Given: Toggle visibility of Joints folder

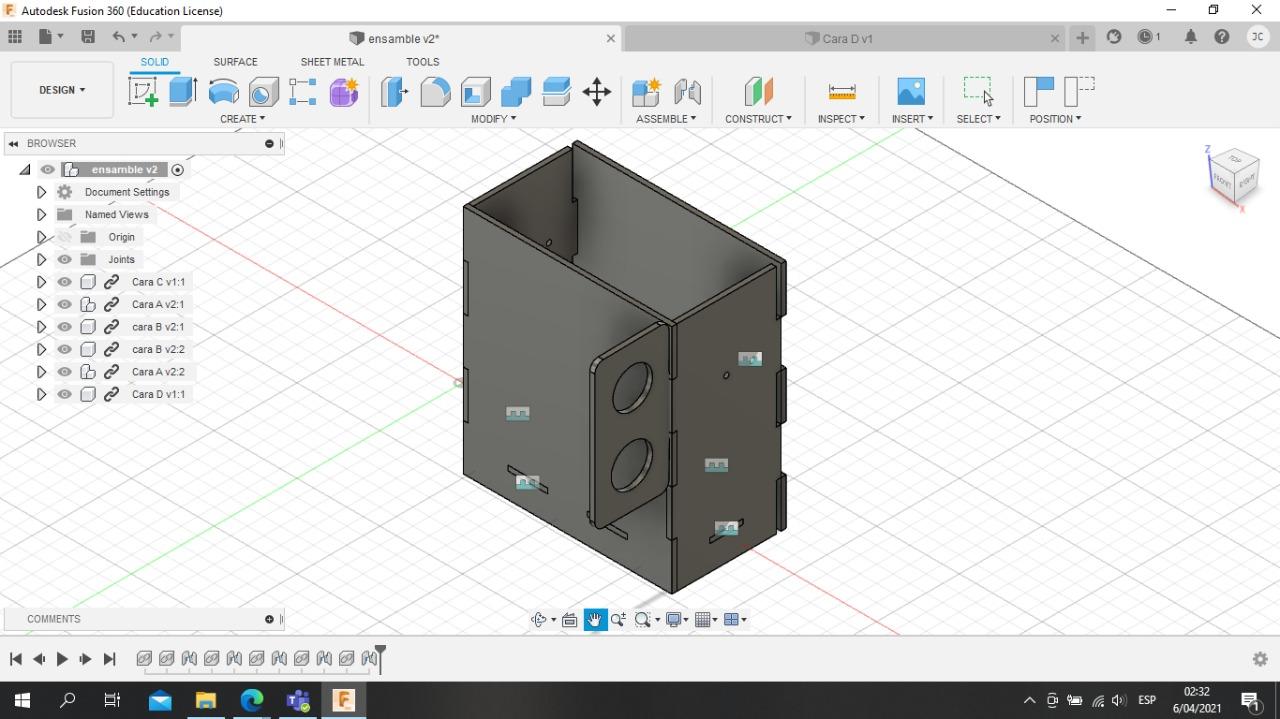Looking at the screenshot, I should (65, 259).
